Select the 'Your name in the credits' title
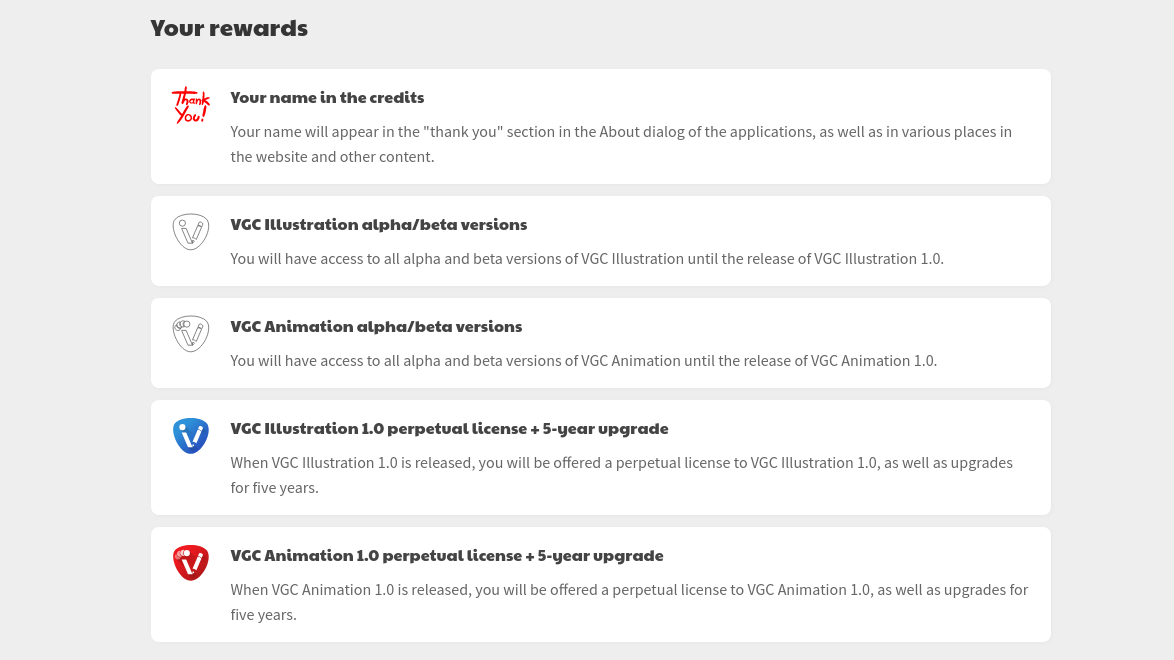The height and width of the screenshot is (660, 1174). [x=327, y=97]
